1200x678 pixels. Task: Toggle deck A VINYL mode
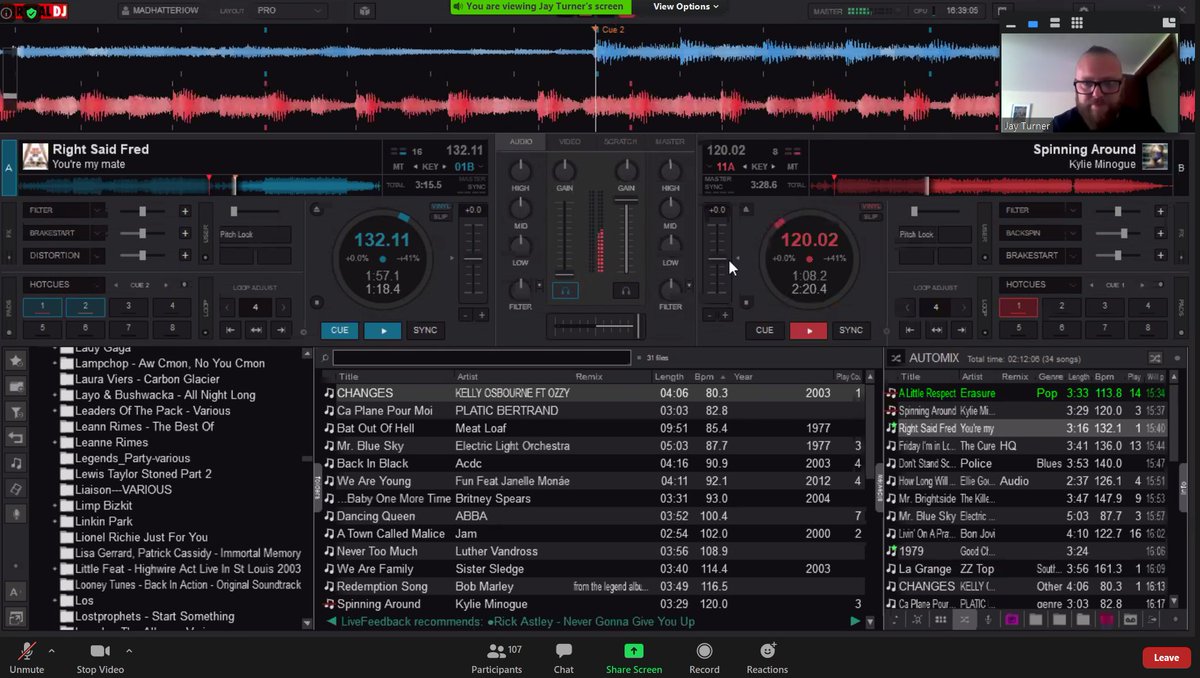click(441, 206)
